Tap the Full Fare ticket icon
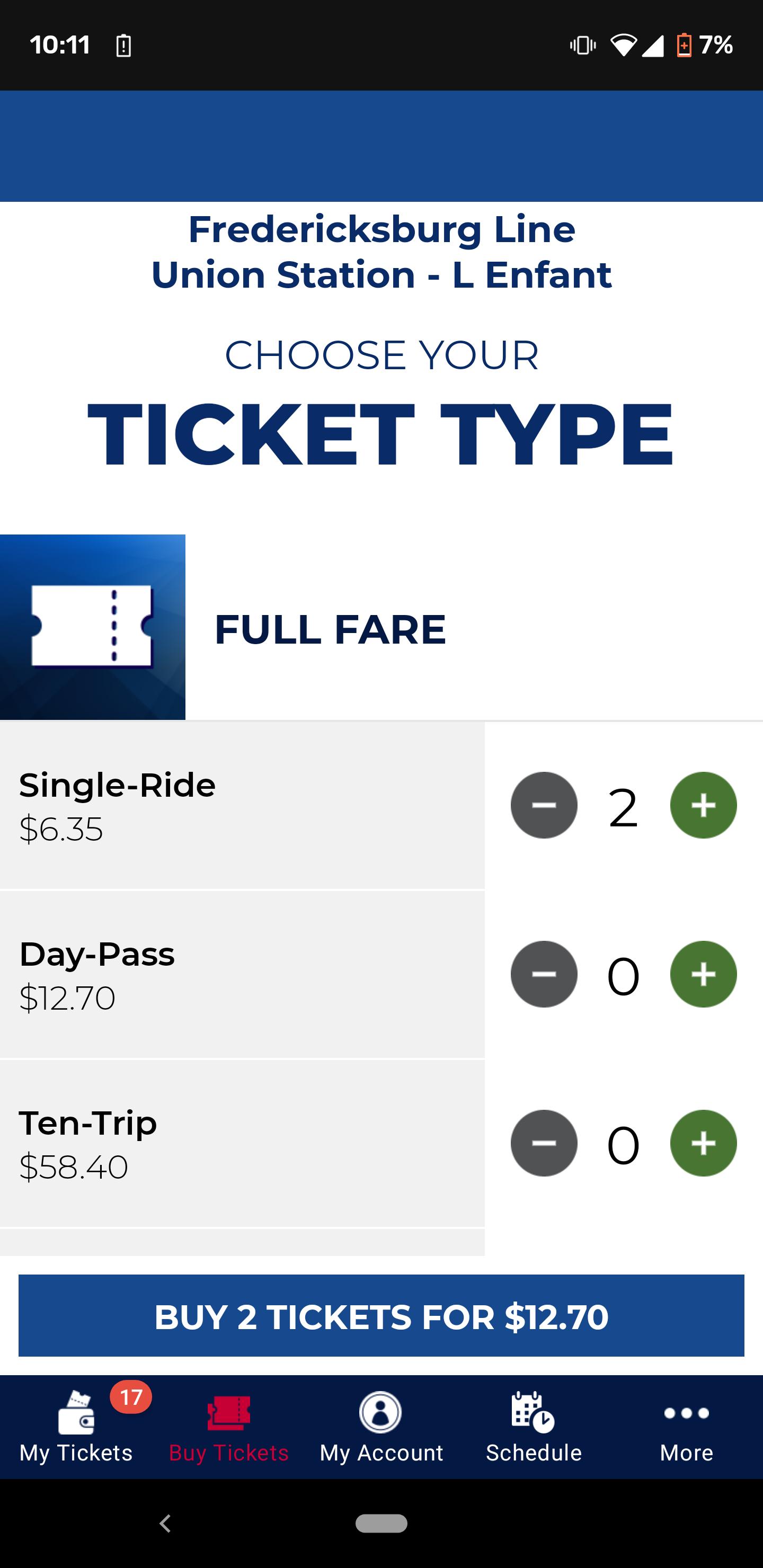763x1568 pixels. click(93, 627)
